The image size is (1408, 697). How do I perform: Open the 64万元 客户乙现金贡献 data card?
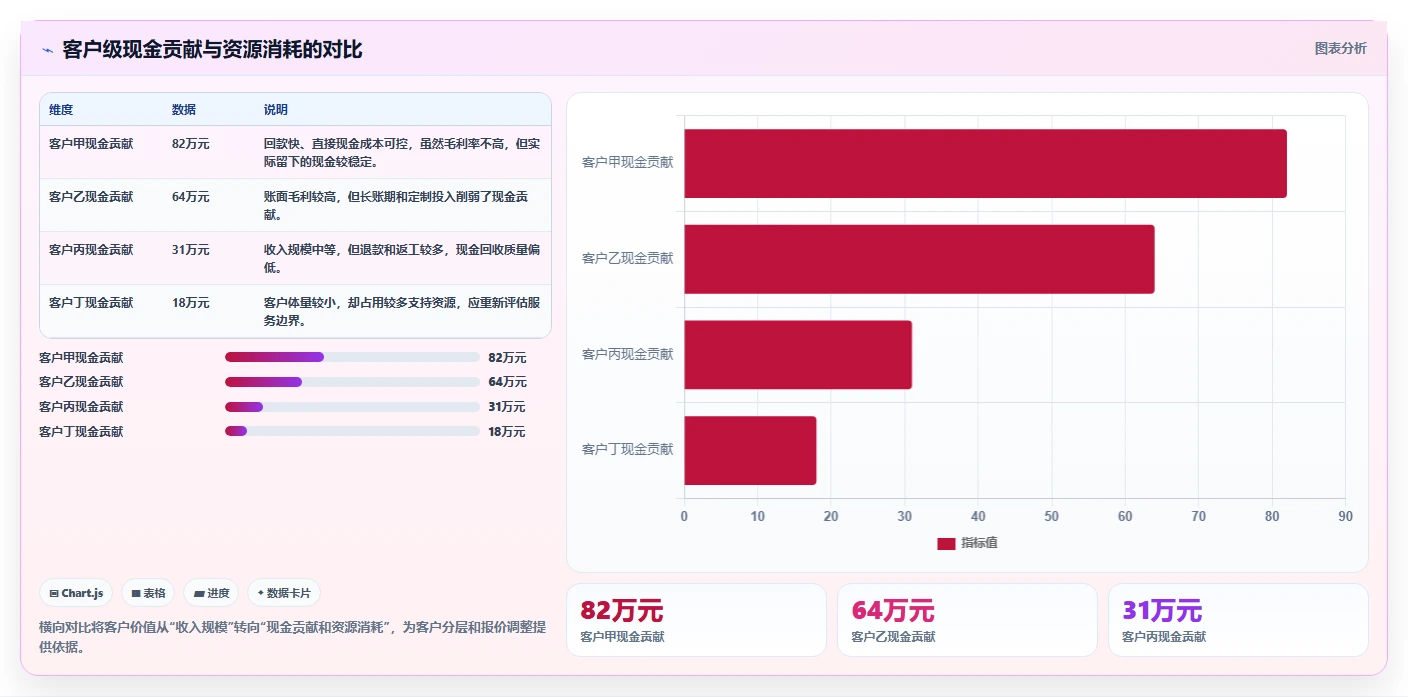click(x=967, y=620)
